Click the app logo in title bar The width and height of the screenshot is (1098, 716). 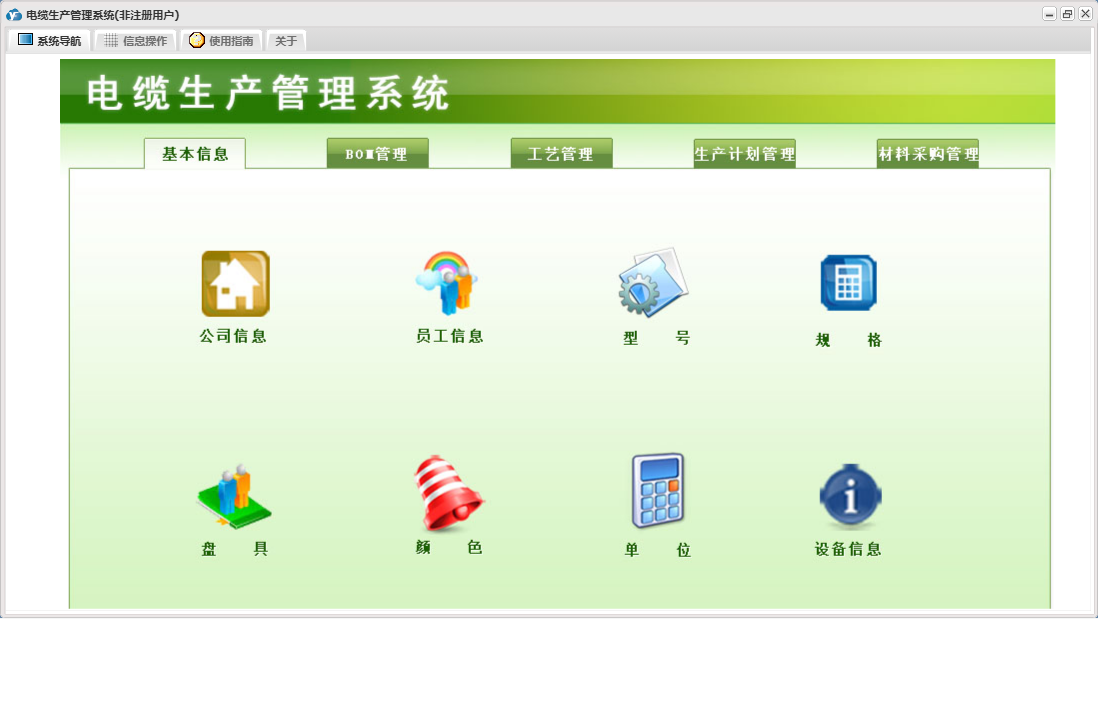(x=14, y=15)
